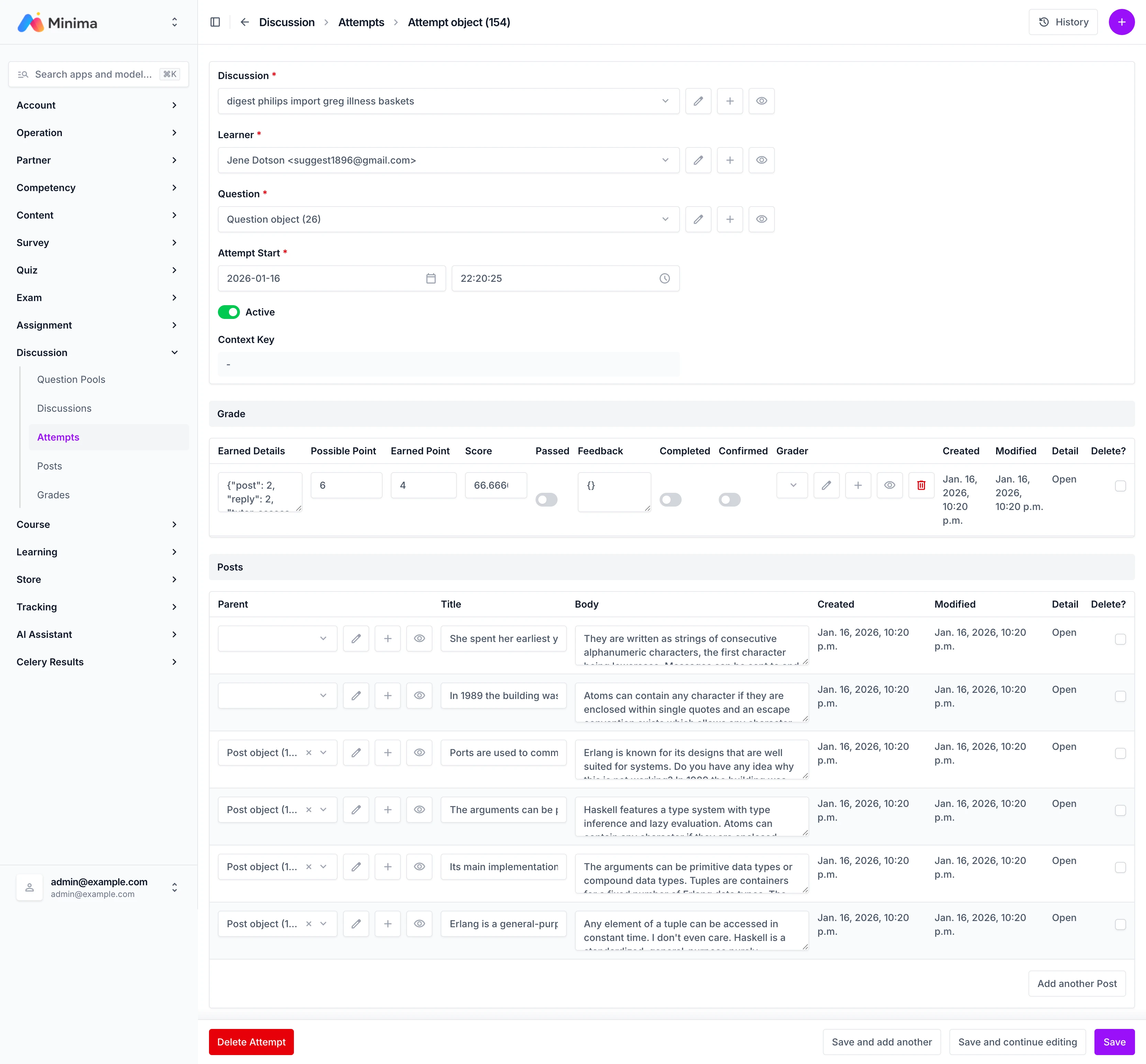Click Add another Post button
The width and height of the screenshot is (1146, 1064).
tap(1076, 983)
